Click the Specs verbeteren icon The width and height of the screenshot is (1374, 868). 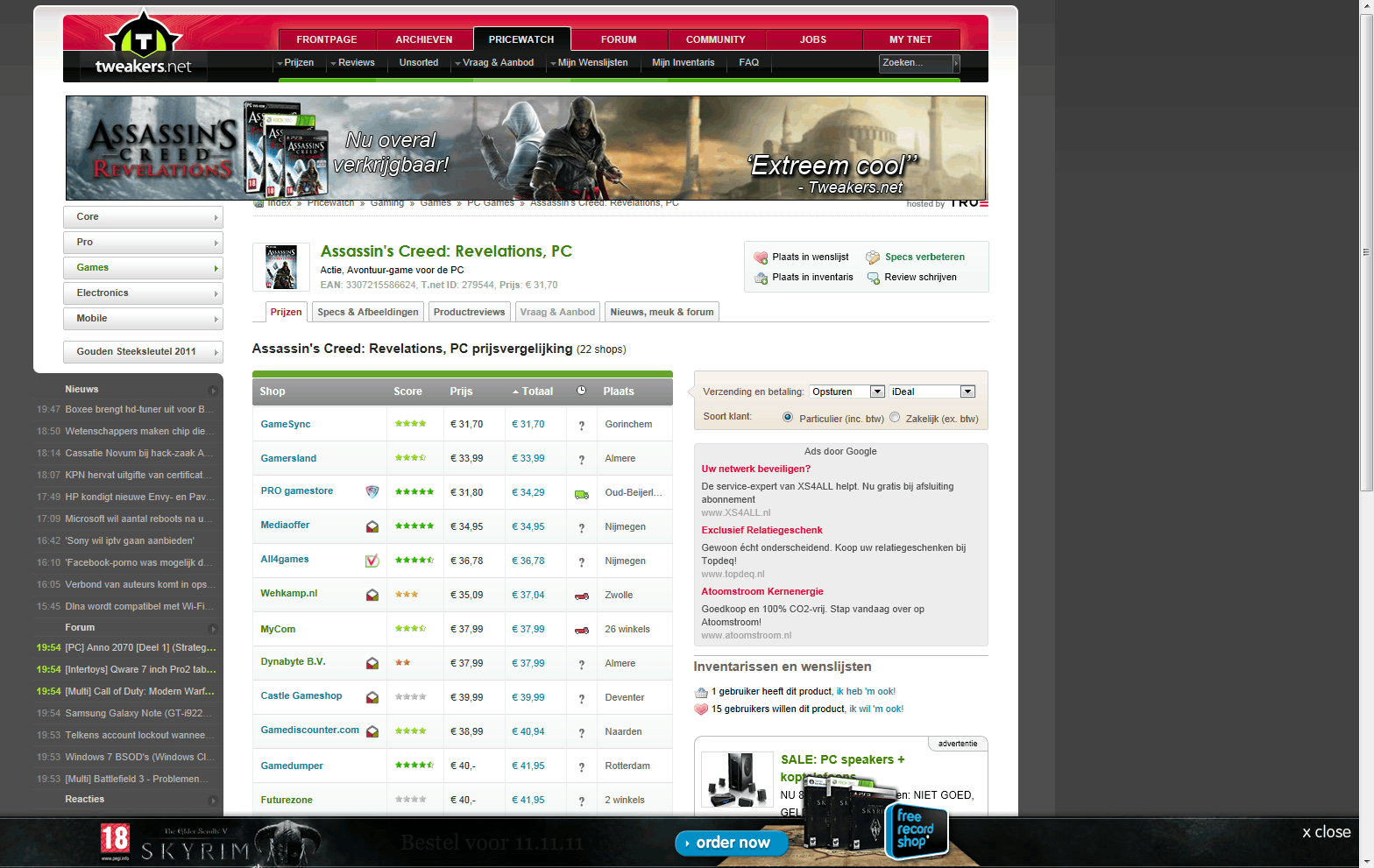(873, 258)
